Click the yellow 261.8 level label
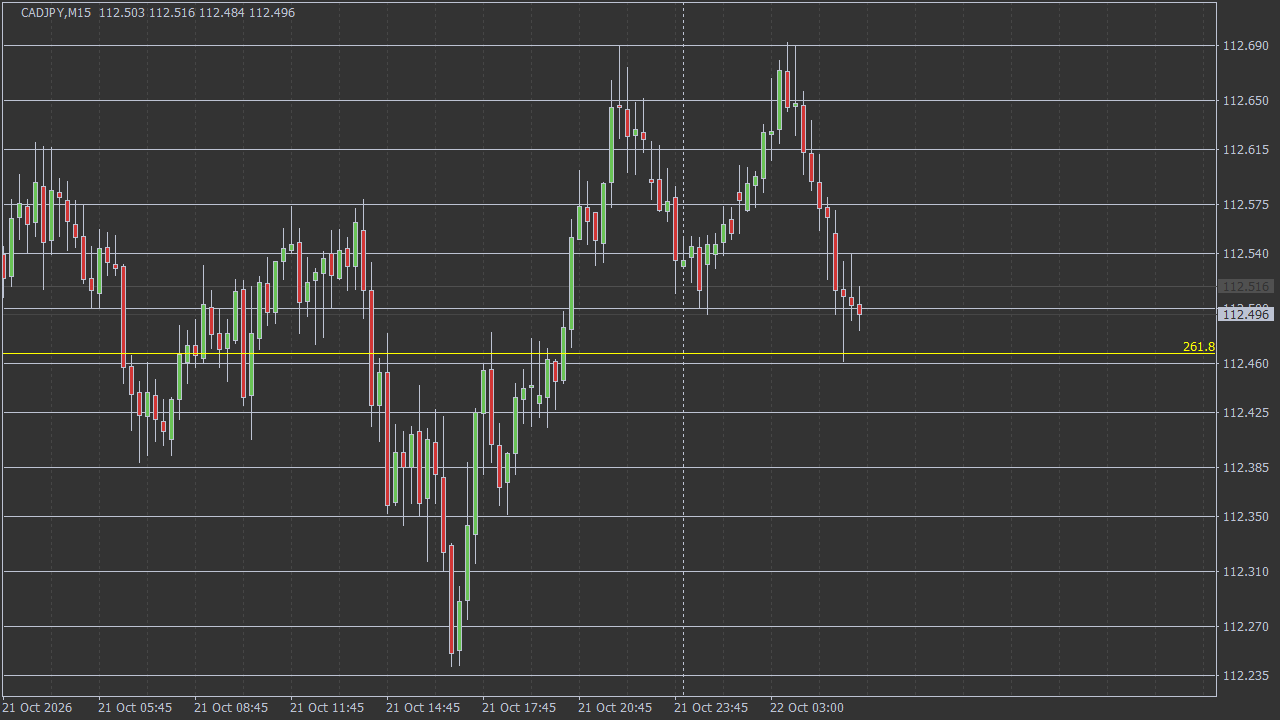1280x720 pixels. pos(1199,347)
